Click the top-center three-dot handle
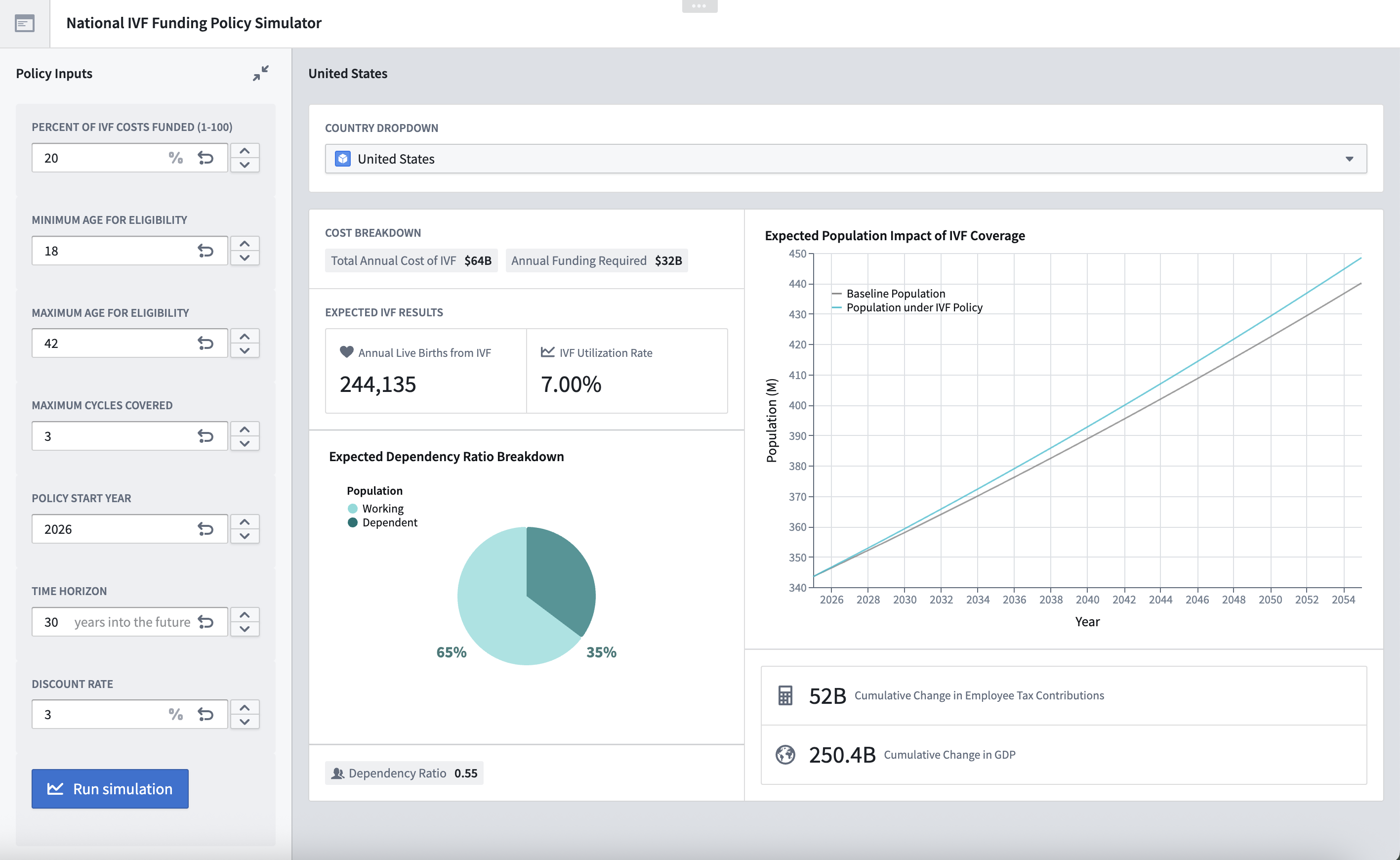Image resolution: width=1400 pixels, height=860 pixels. pyautogui.click(x=699, y=6)
